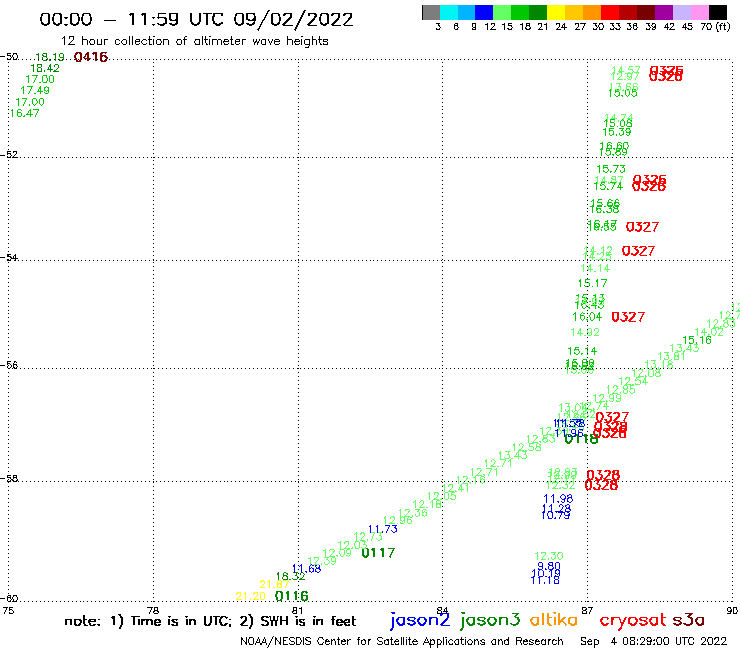Viewport: 740px width, 650px height.
Task: Click the wave height value '17.49'
Action: pyautogui.click(x=35, y=90)
